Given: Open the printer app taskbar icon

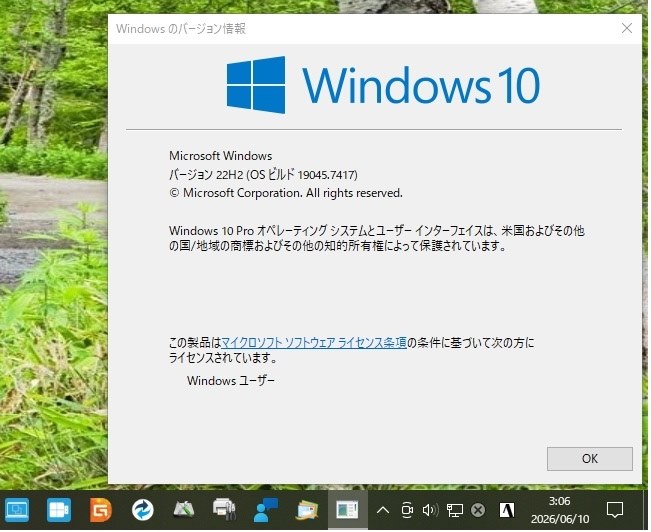Looking at the screenshot, I should tap(225, 510).
